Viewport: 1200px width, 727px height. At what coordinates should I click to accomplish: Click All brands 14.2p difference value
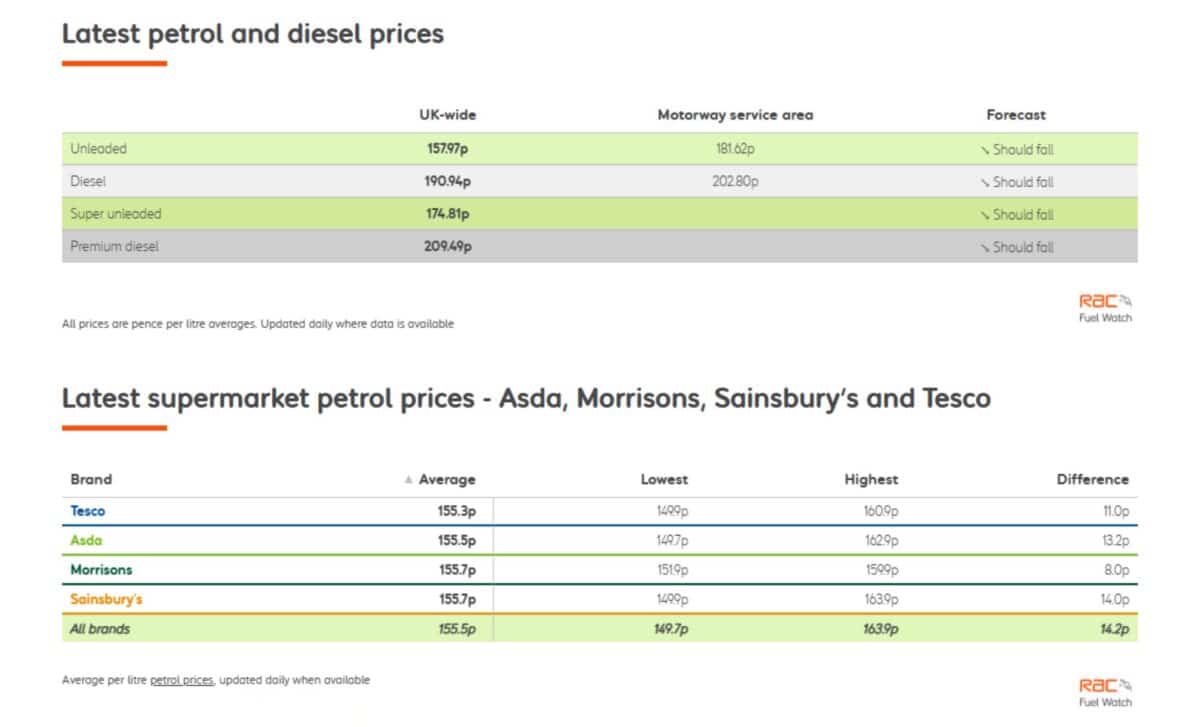click(x=1113, y=629)
